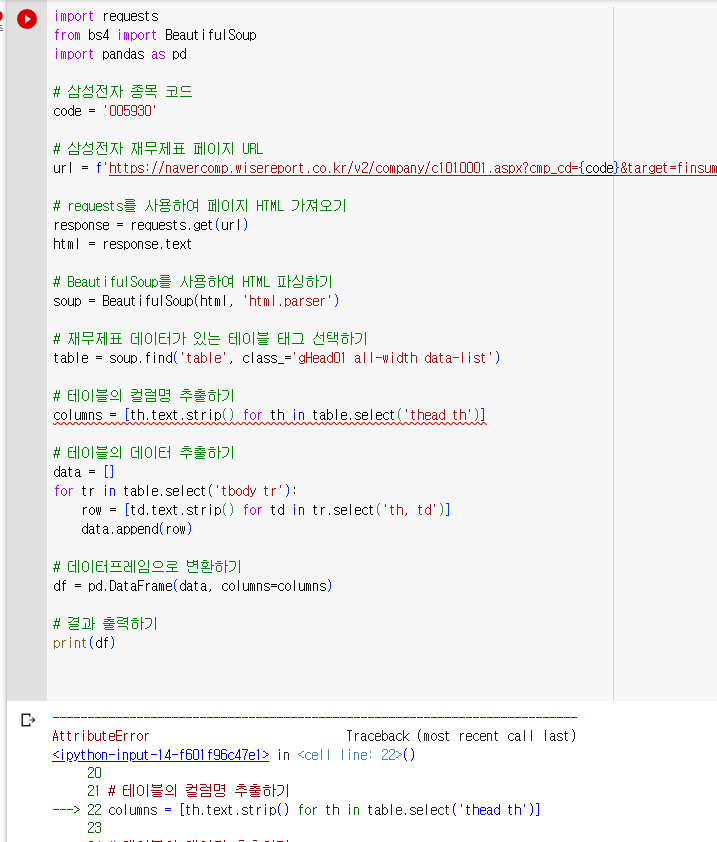The image size is (717, 842).
Task: Click the line 'print(df)'
Action: click(x=84, y=643)
